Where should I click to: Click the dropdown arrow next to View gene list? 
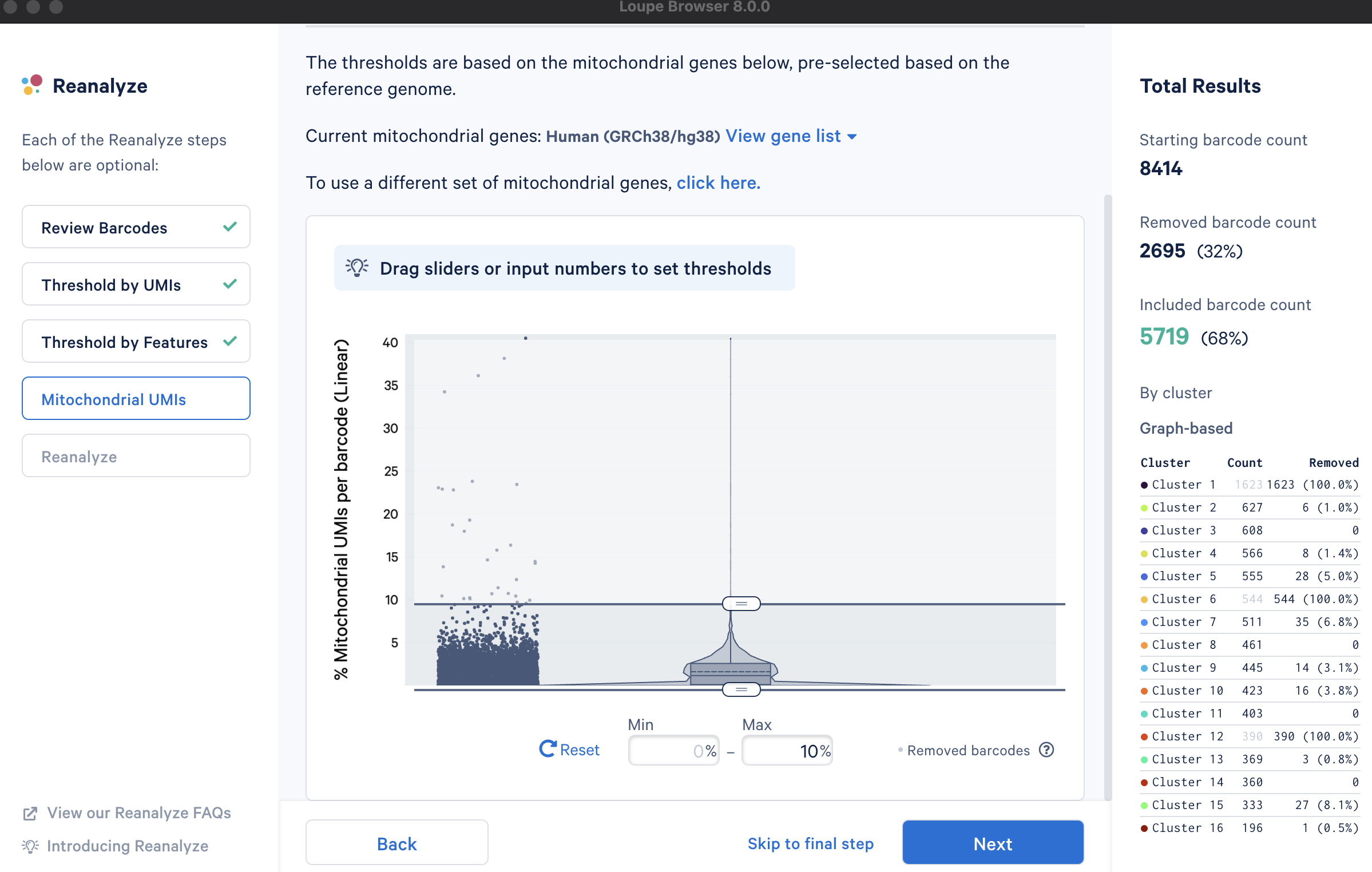pyautogui.click(x=851, y=137)
